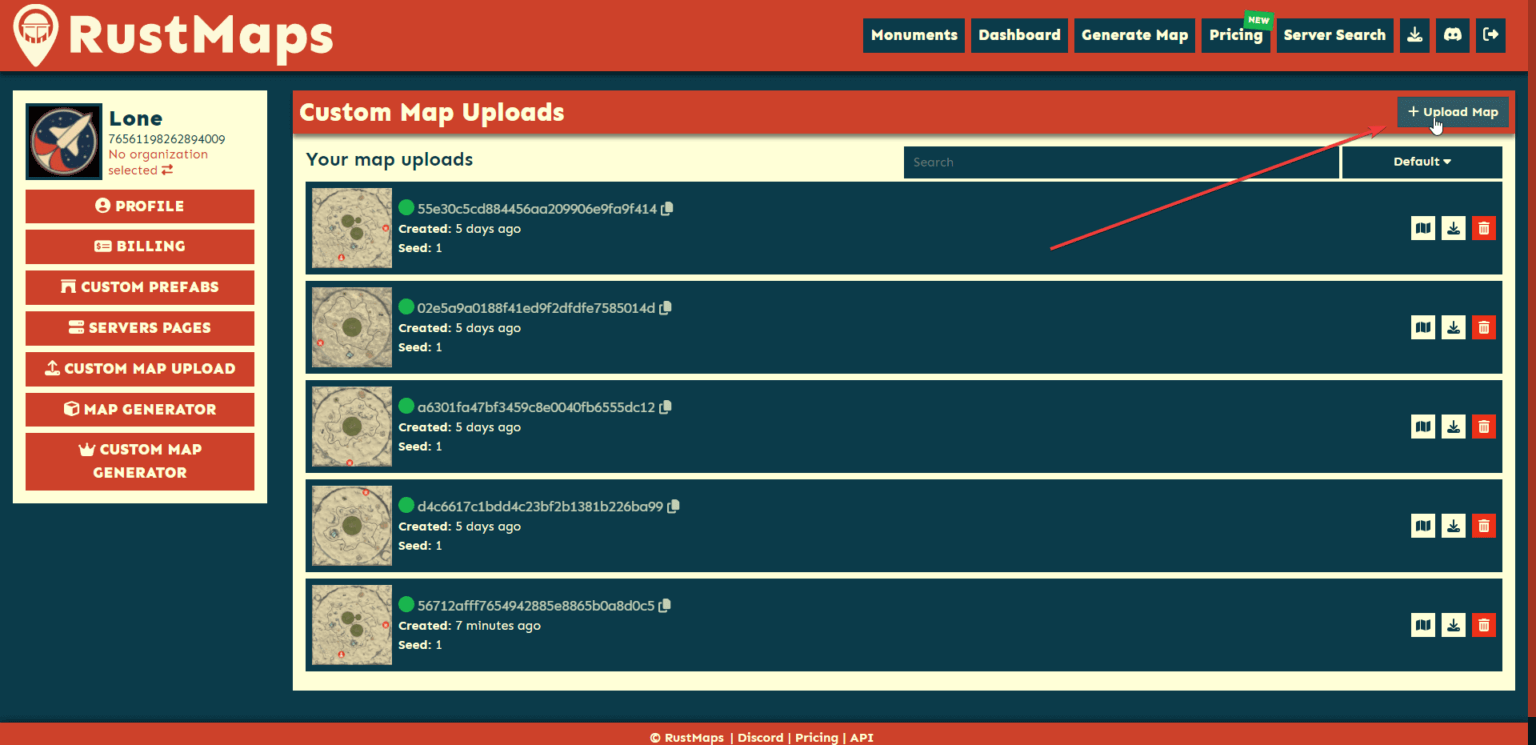Open the Discord icon in header
The image size is (1536, 745).
click(x=1452, y=35)
